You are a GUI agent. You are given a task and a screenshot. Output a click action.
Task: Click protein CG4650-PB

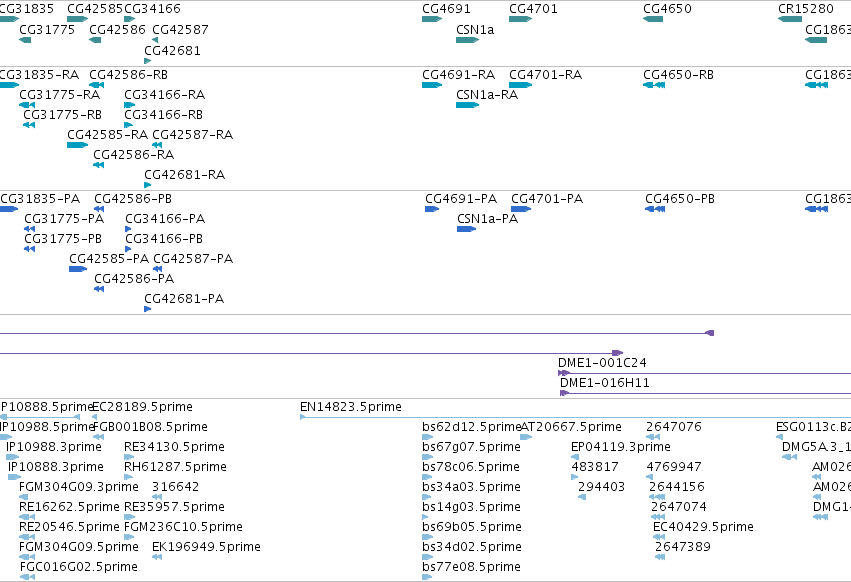tap(680, 199)
